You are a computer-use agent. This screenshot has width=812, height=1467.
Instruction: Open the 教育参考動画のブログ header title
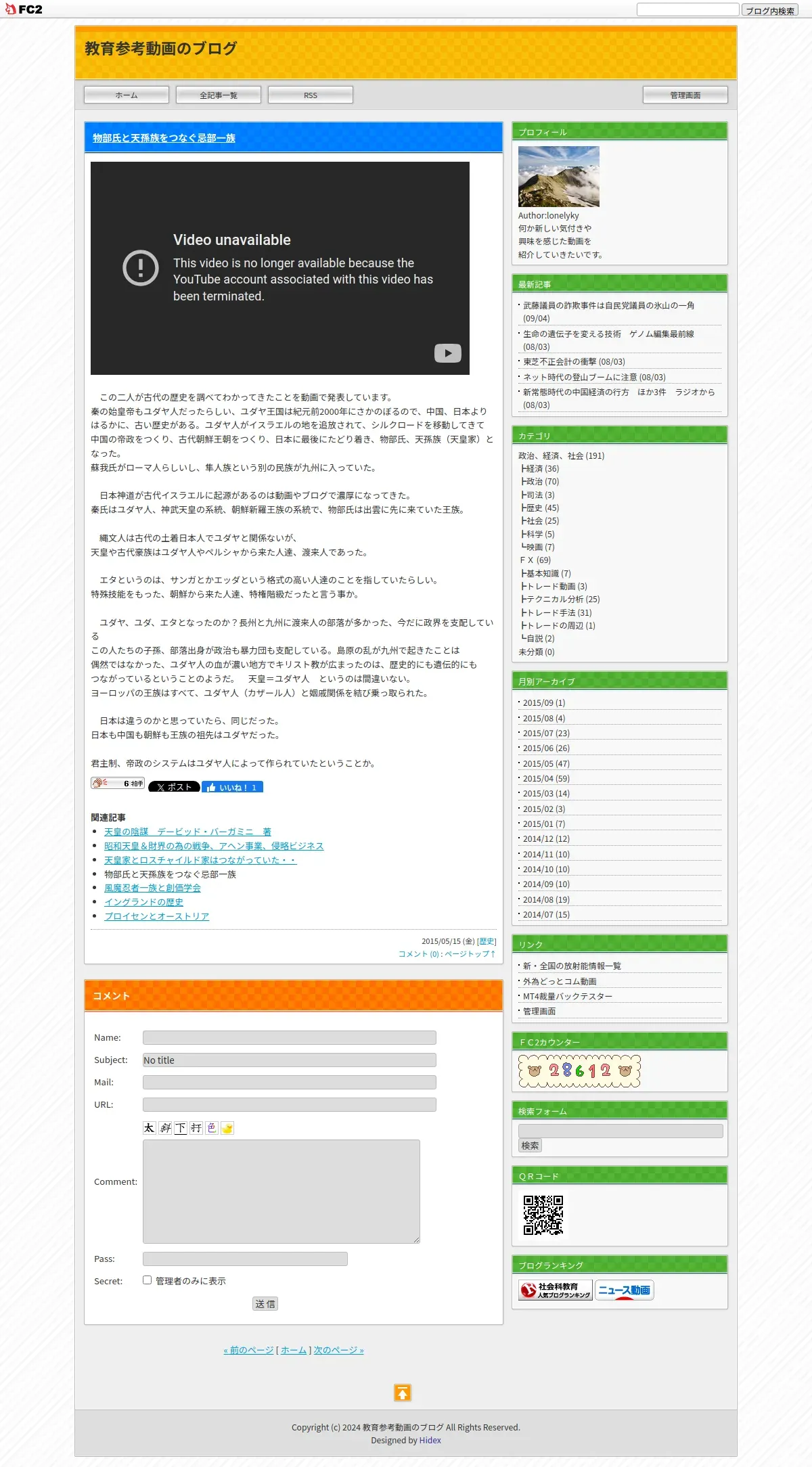(x=161, y=49)
